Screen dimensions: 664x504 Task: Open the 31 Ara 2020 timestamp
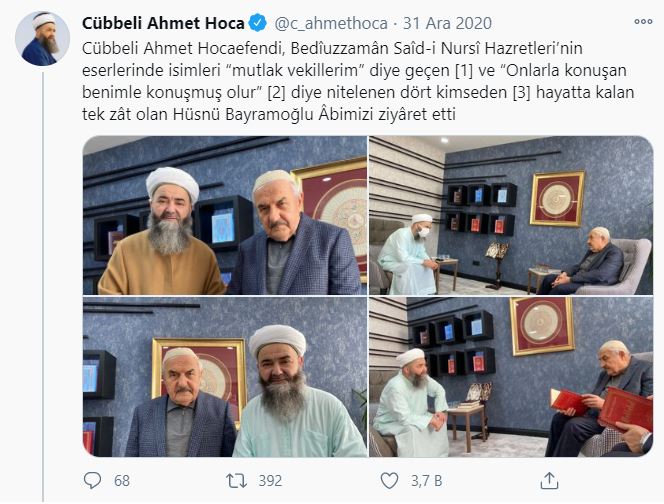[x=447, y=23]
